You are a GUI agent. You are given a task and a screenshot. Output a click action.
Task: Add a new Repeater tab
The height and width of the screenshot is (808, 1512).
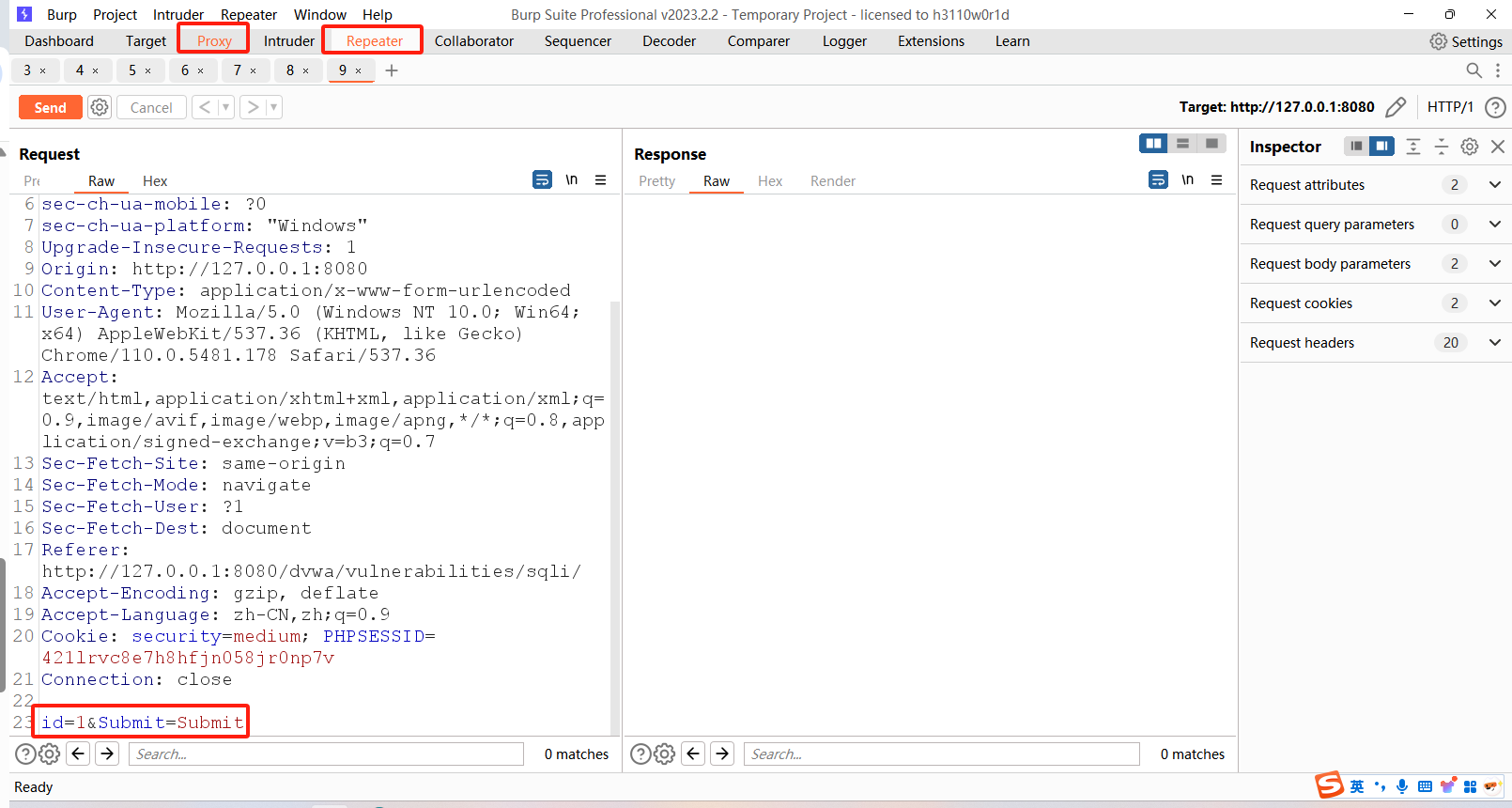click(x=392, y=70)
